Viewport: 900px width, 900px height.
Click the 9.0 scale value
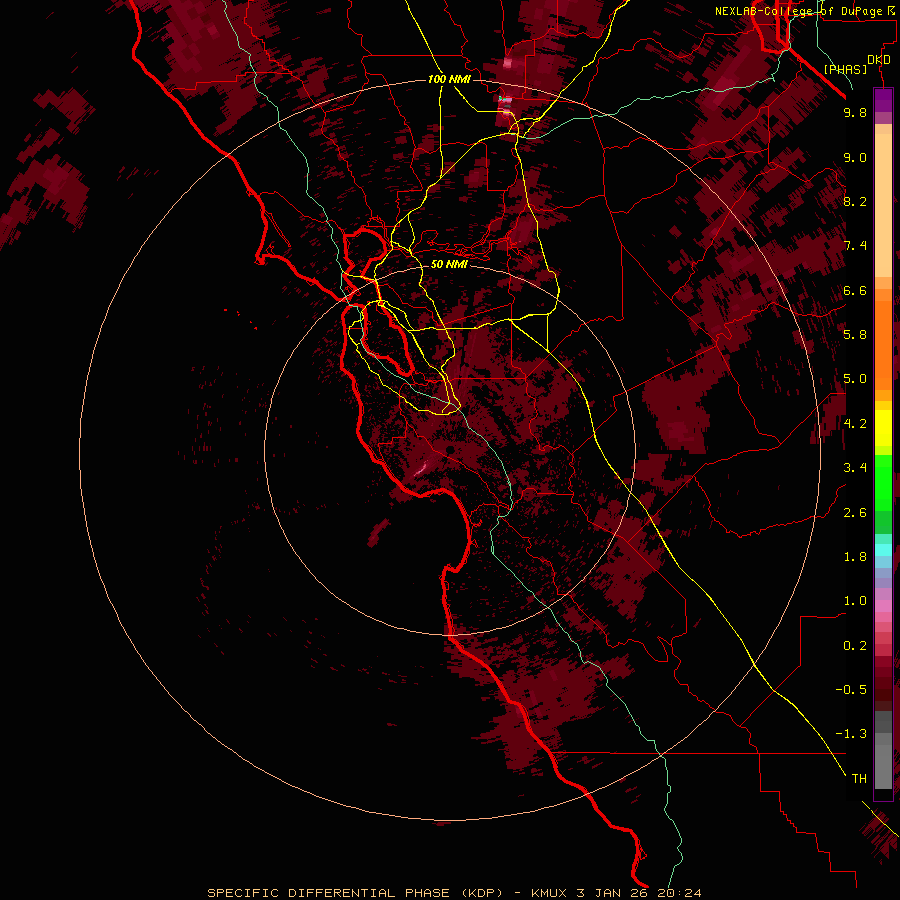[x=855, y=157]
